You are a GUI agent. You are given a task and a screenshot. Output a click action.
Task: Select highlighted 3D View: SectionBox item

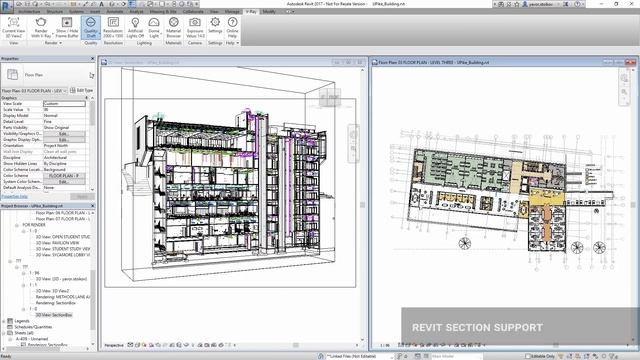[x=54, y=315]
